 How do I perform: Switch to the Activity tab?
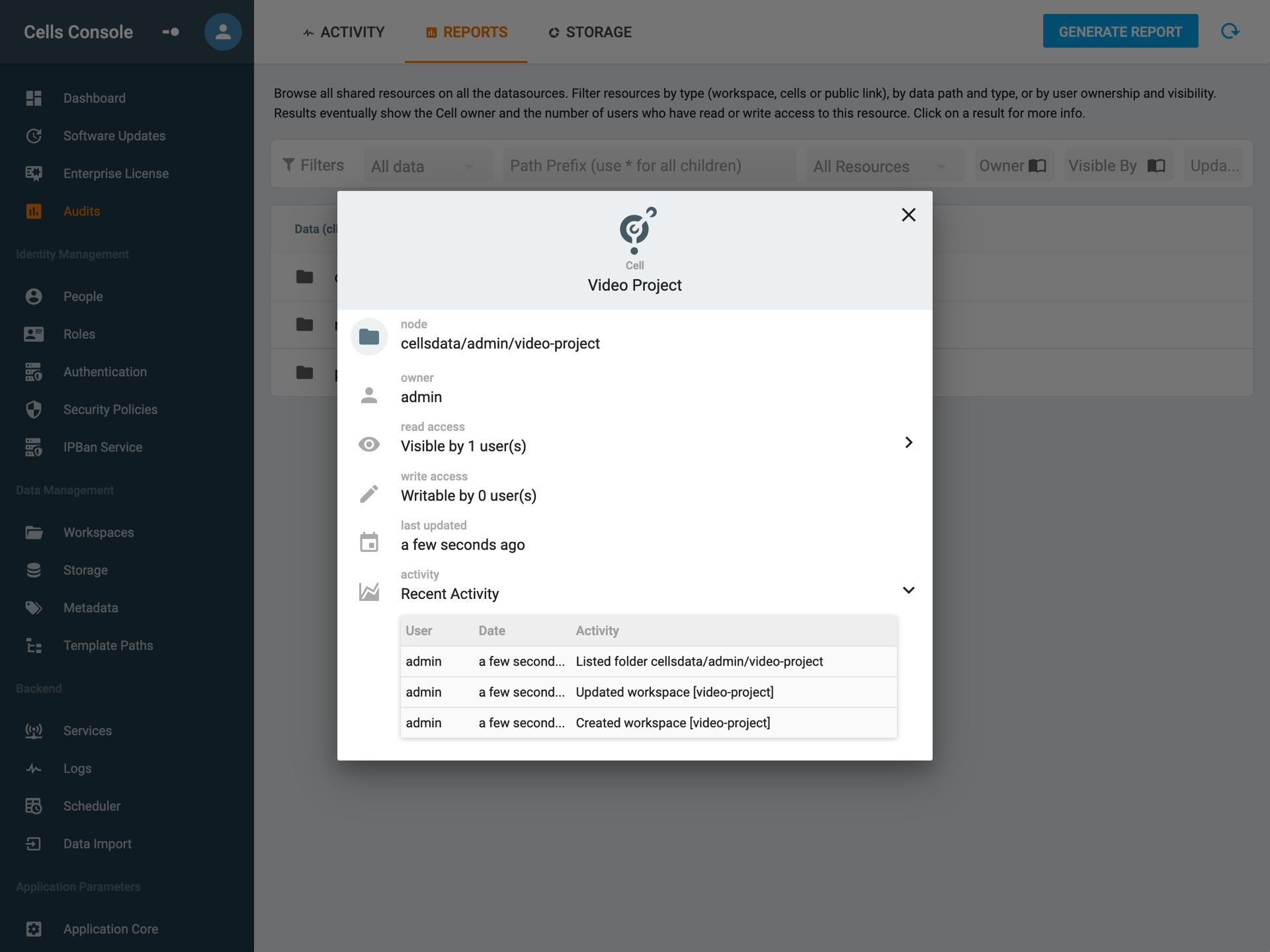(x=344, y=32)
